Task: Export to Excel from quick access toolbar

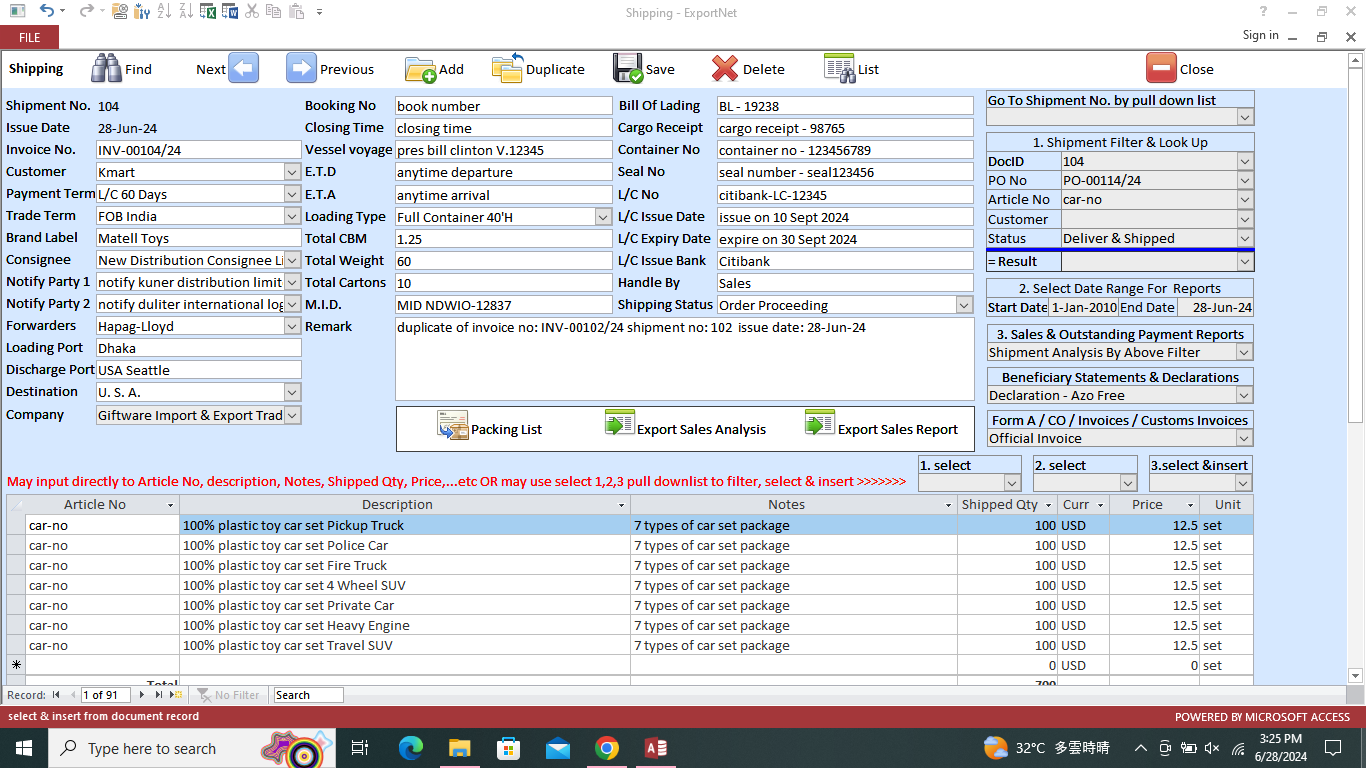Action: coord(208,12)
